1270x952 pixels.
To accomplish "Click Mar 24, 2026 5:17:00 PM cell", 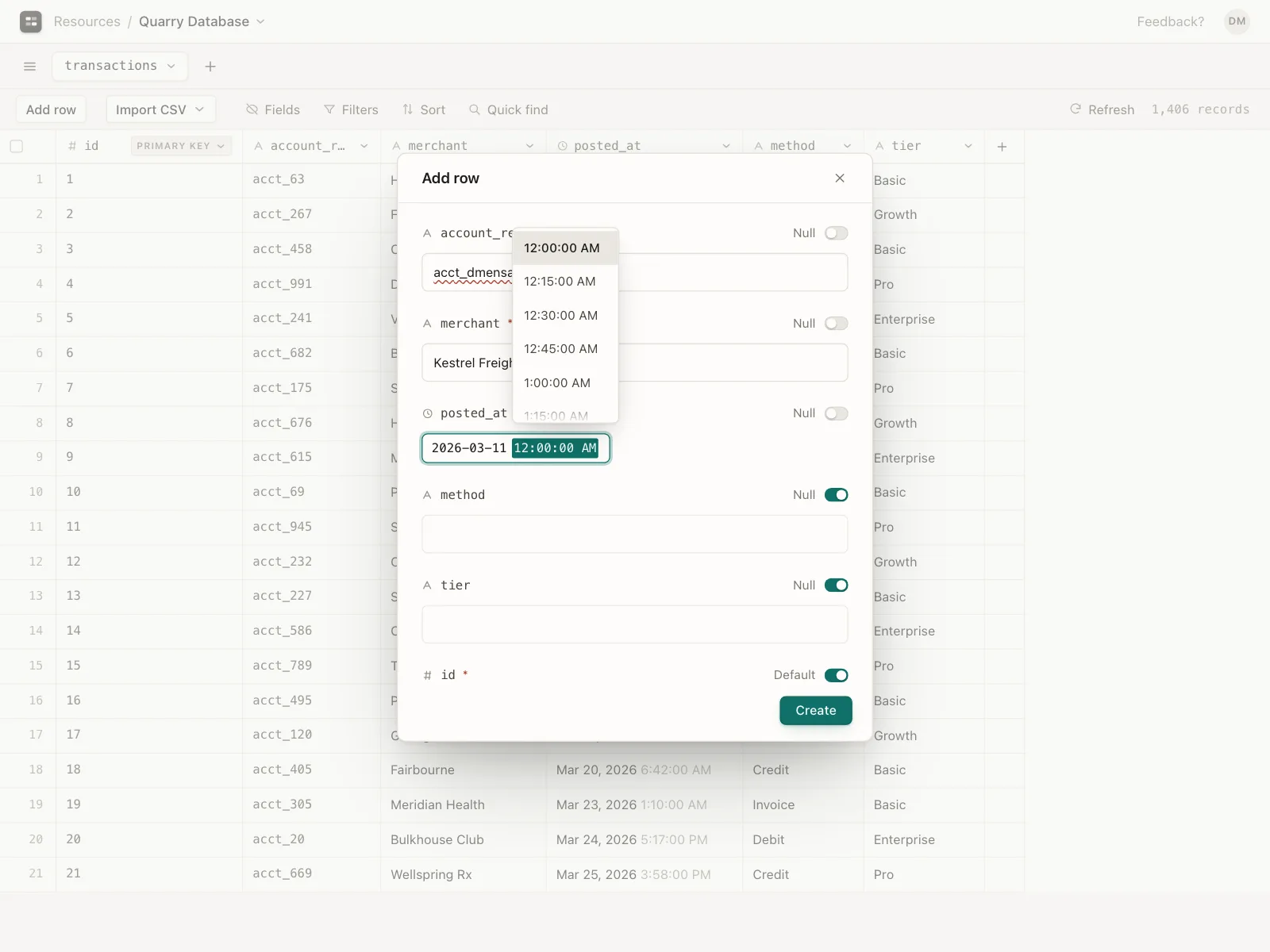I will point(645,839).
